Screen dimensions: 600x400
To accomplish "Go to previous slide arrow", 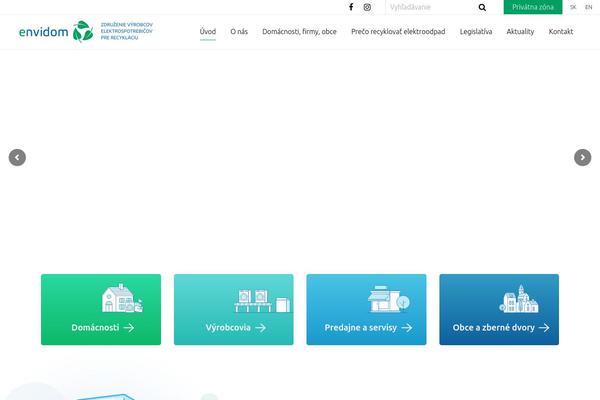I will click(17, 157).
